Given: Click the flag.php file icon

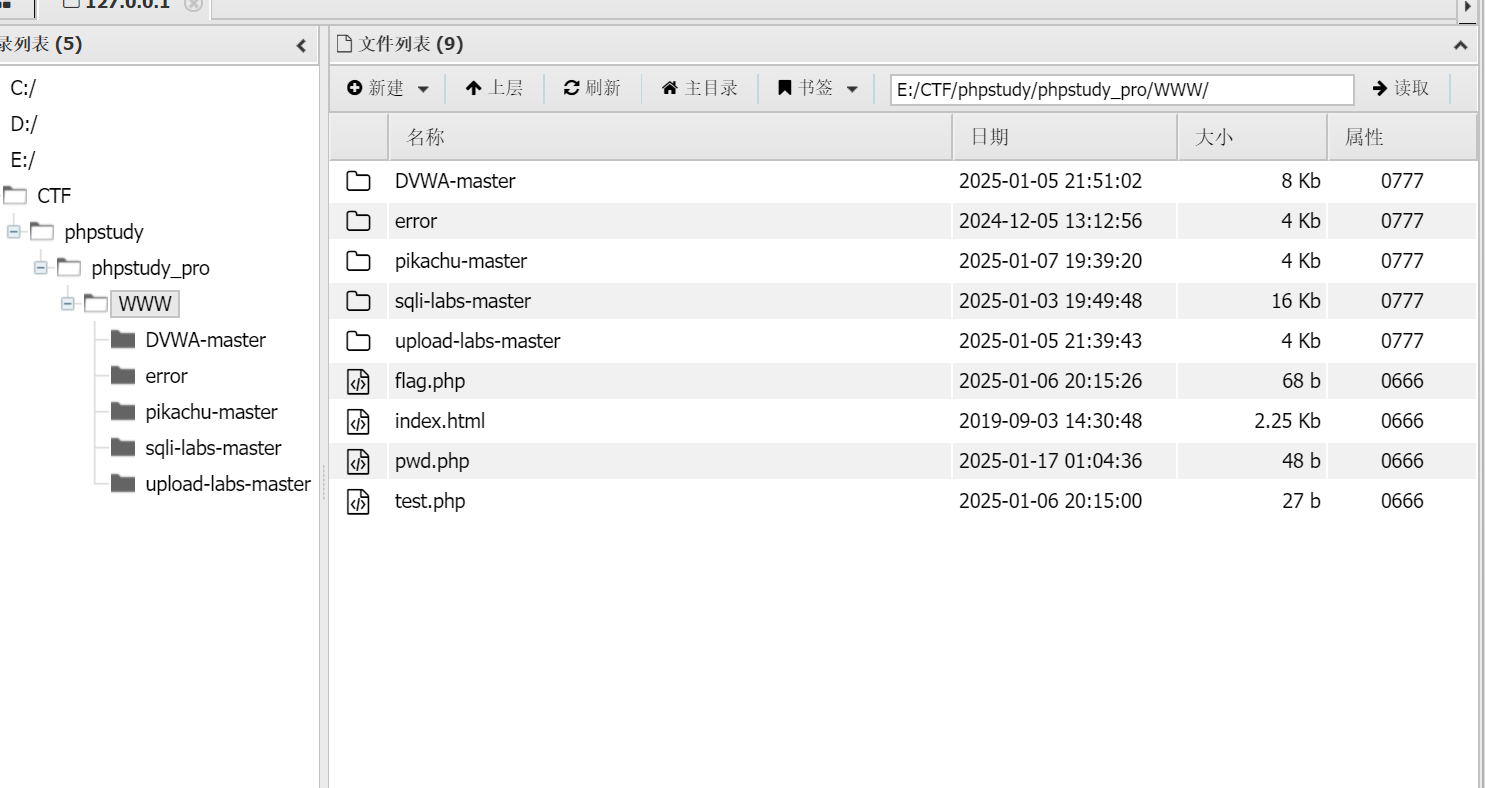Looking at the screenshot, I should click(x=358, y=381).
